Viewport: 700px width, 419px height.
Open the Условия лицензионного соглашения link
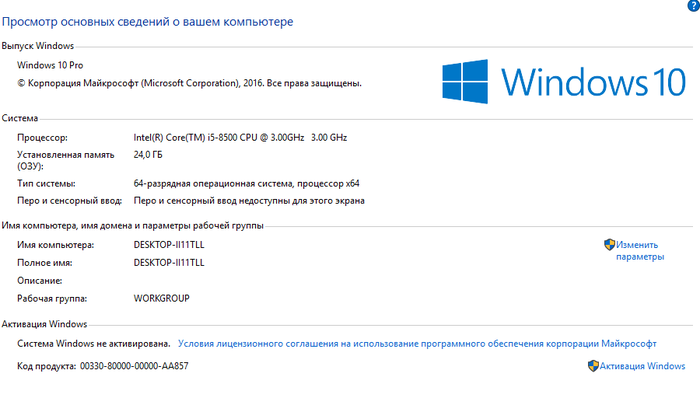[417, 344]
